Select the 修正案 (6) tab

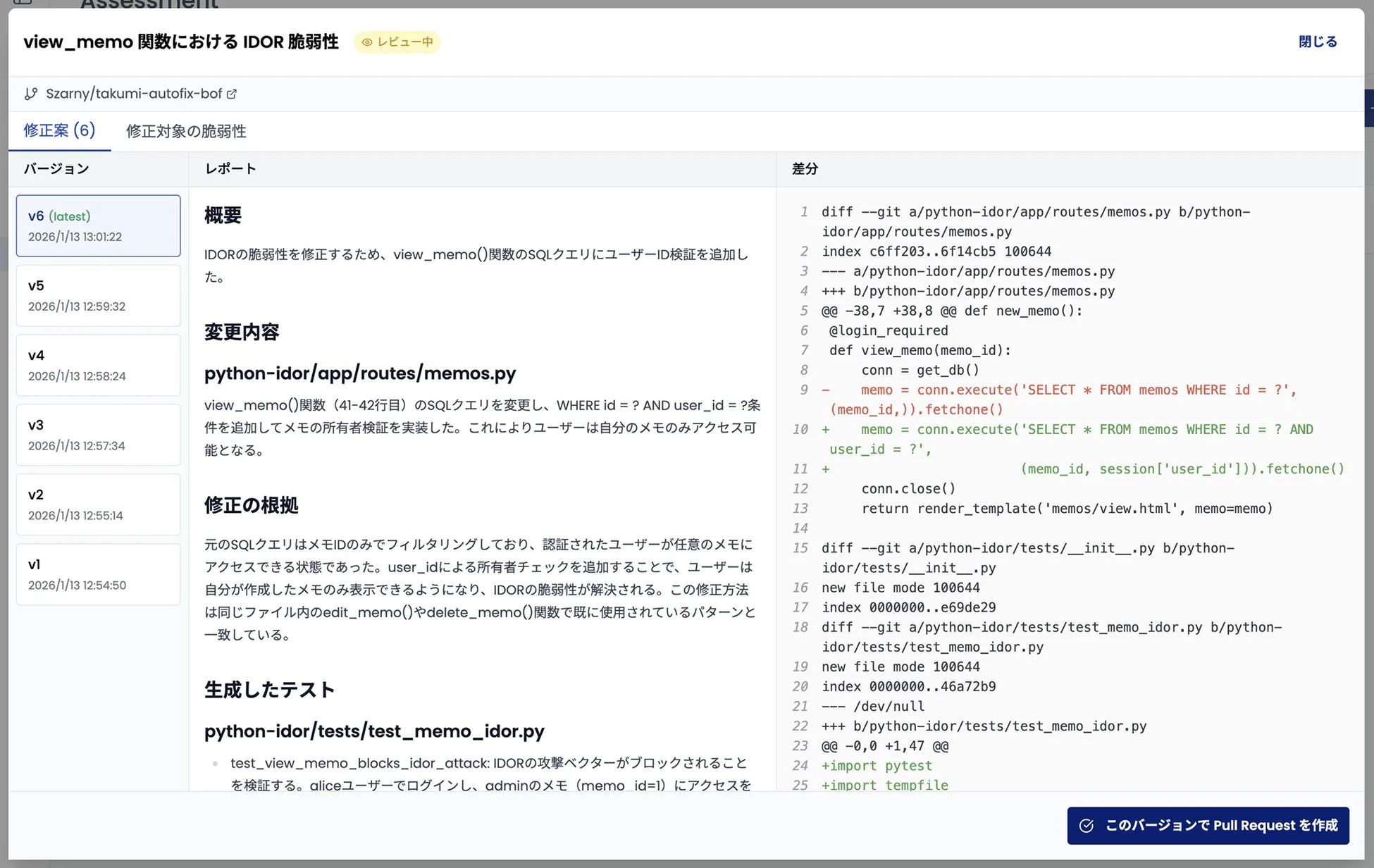(59, 131)
